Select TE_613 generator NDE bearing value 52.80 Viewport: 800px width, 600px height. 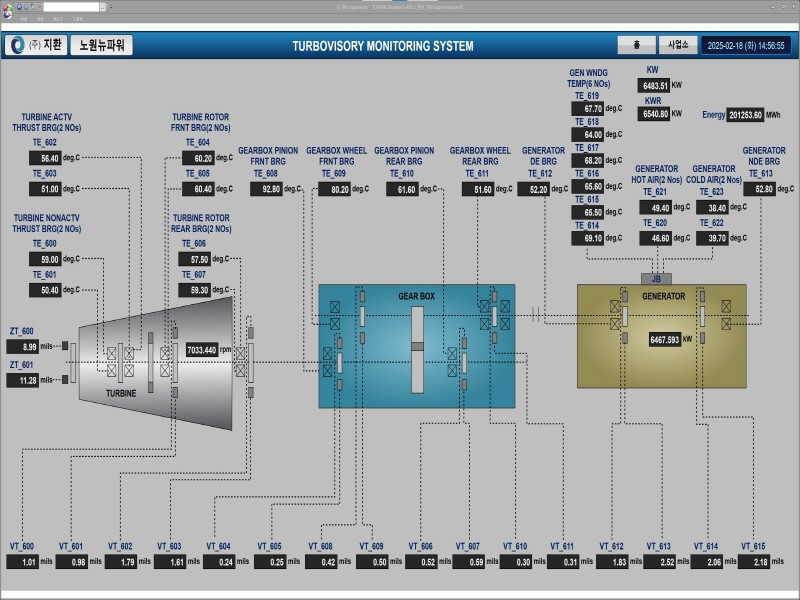(x=759, y=189)
